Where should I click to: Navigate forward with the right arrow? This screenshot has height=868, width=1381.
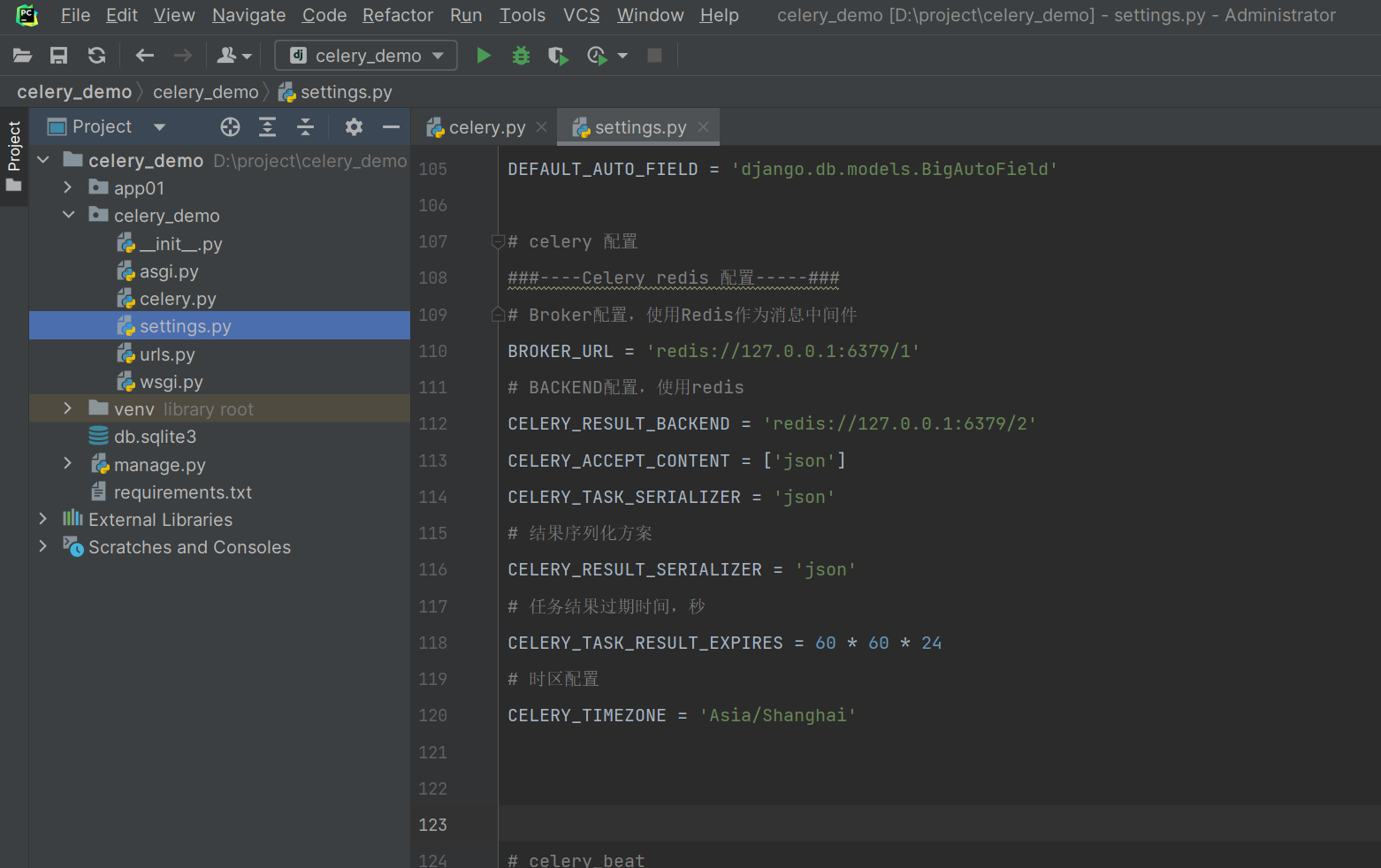183,56
